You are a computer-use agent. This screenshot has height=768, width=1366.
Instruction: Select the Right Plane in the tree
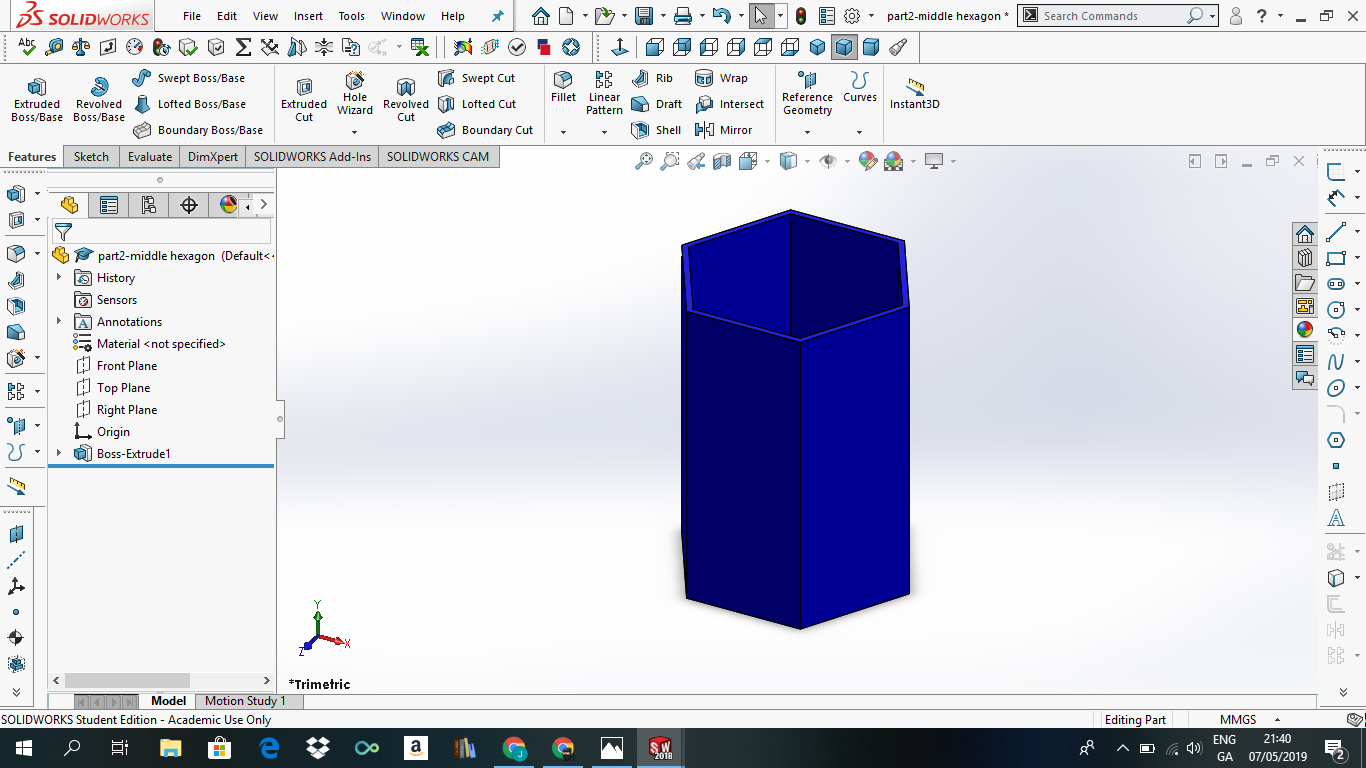(x=127, y=410)
